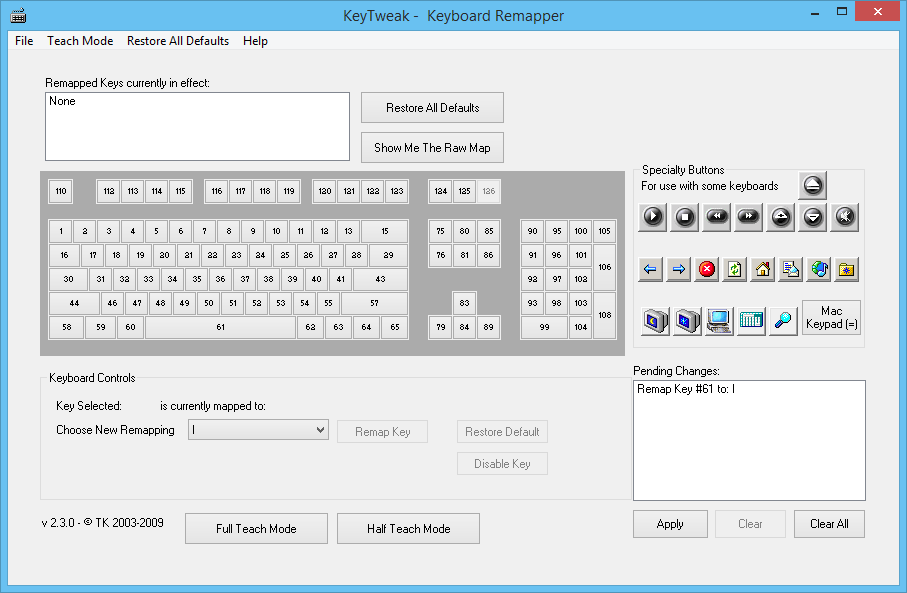This screenshot has height=593, width=907.
Task: Select the green Refresh page icon
Action: coord(735,269)
